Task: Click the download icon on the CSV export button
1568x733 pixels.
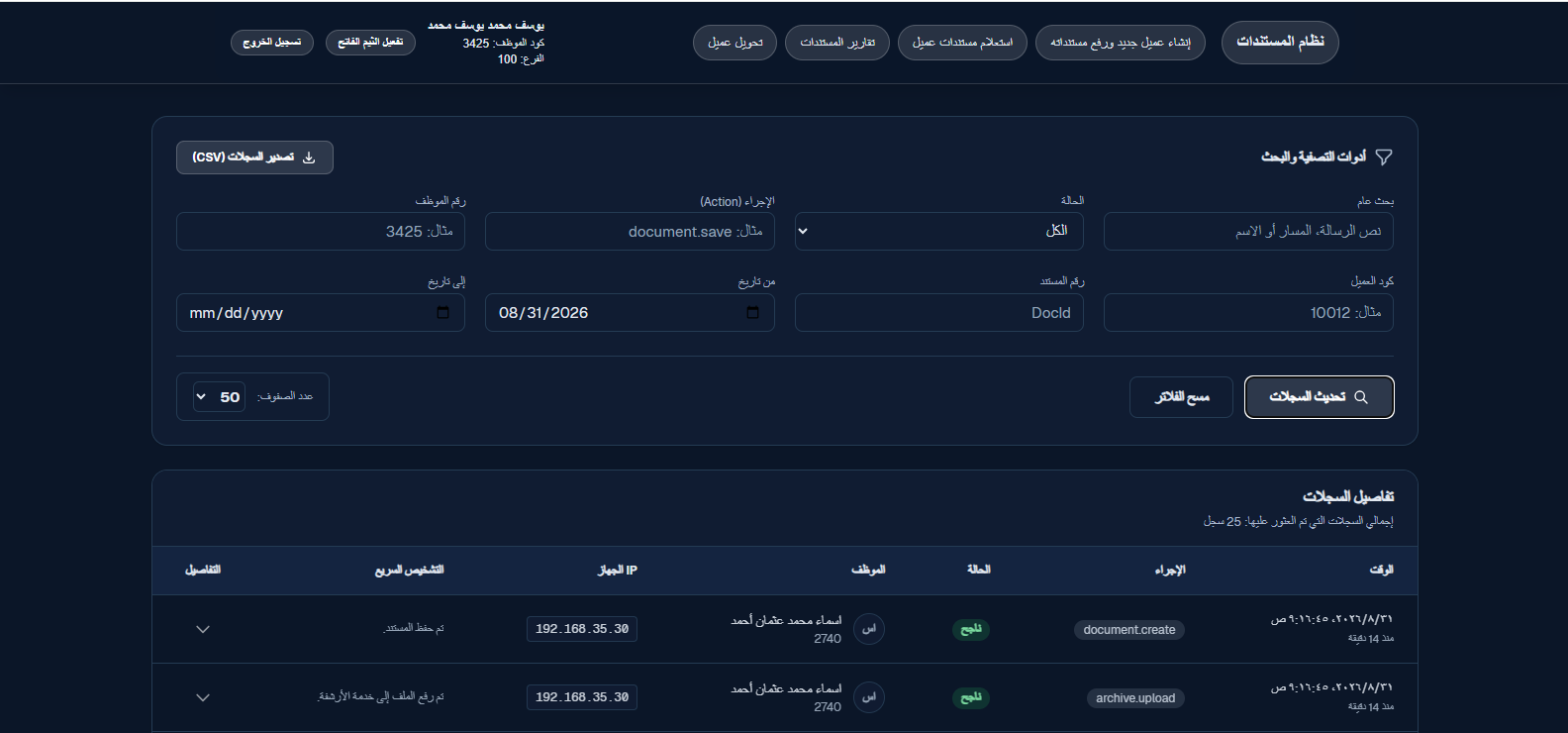Action: pyautogui.click(x=309, y=157)
